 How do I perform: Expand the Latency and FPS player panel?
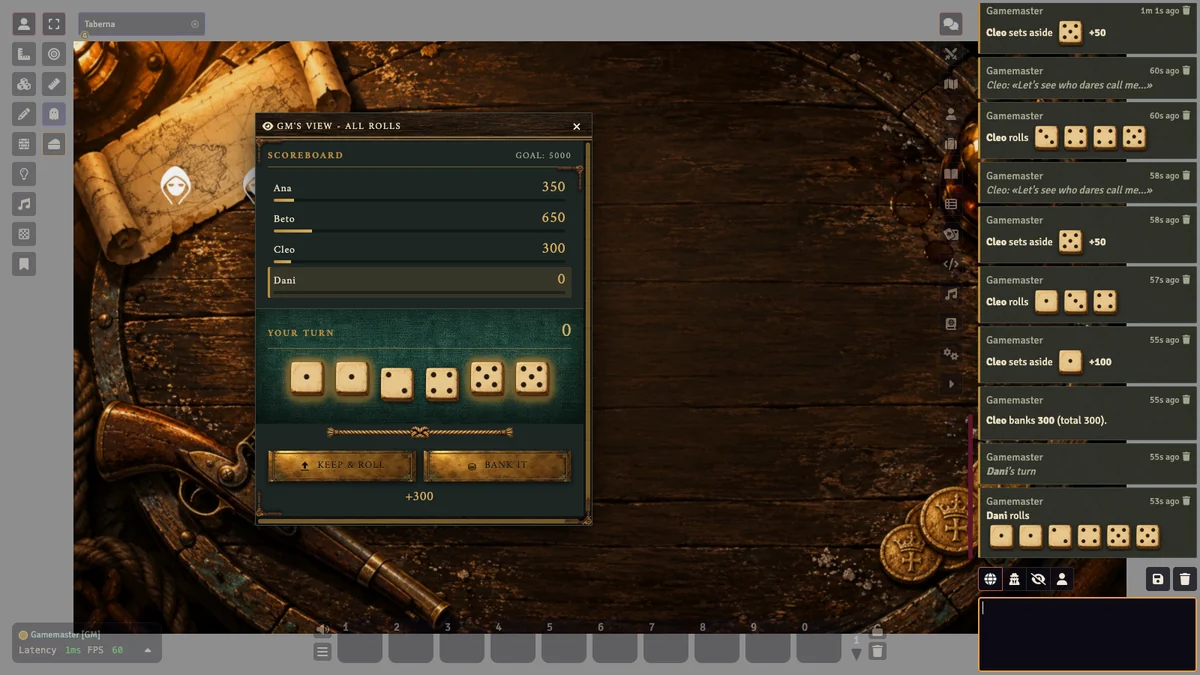tap(148, 651)
